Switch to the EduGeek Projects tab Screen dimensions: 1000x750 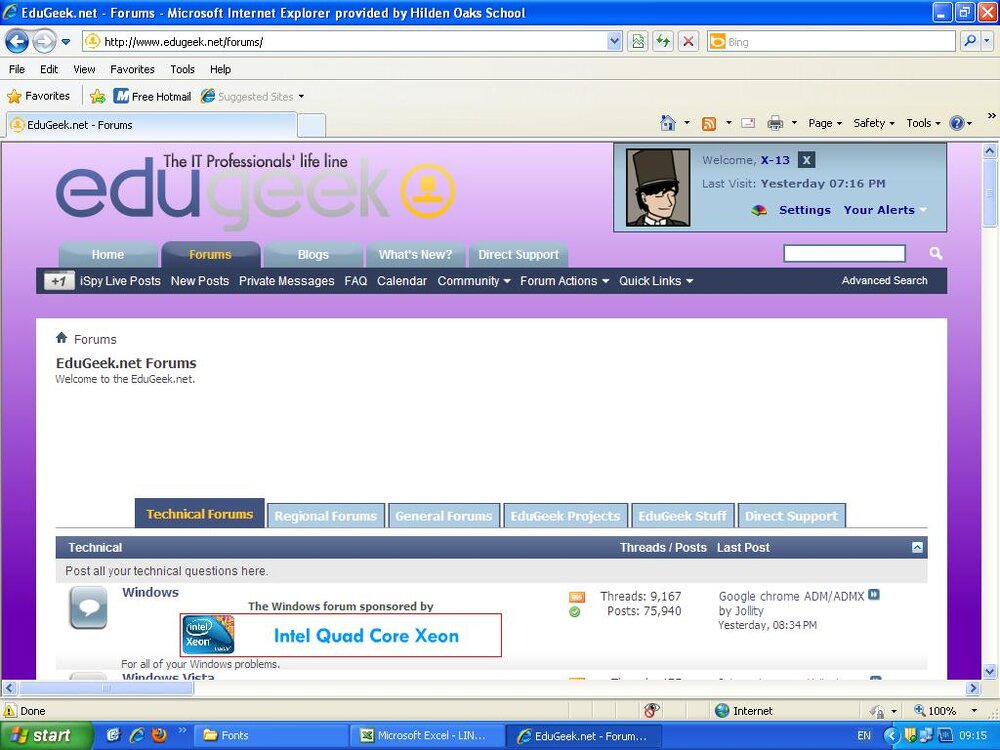pyautogui.click(x=565, y=516)
